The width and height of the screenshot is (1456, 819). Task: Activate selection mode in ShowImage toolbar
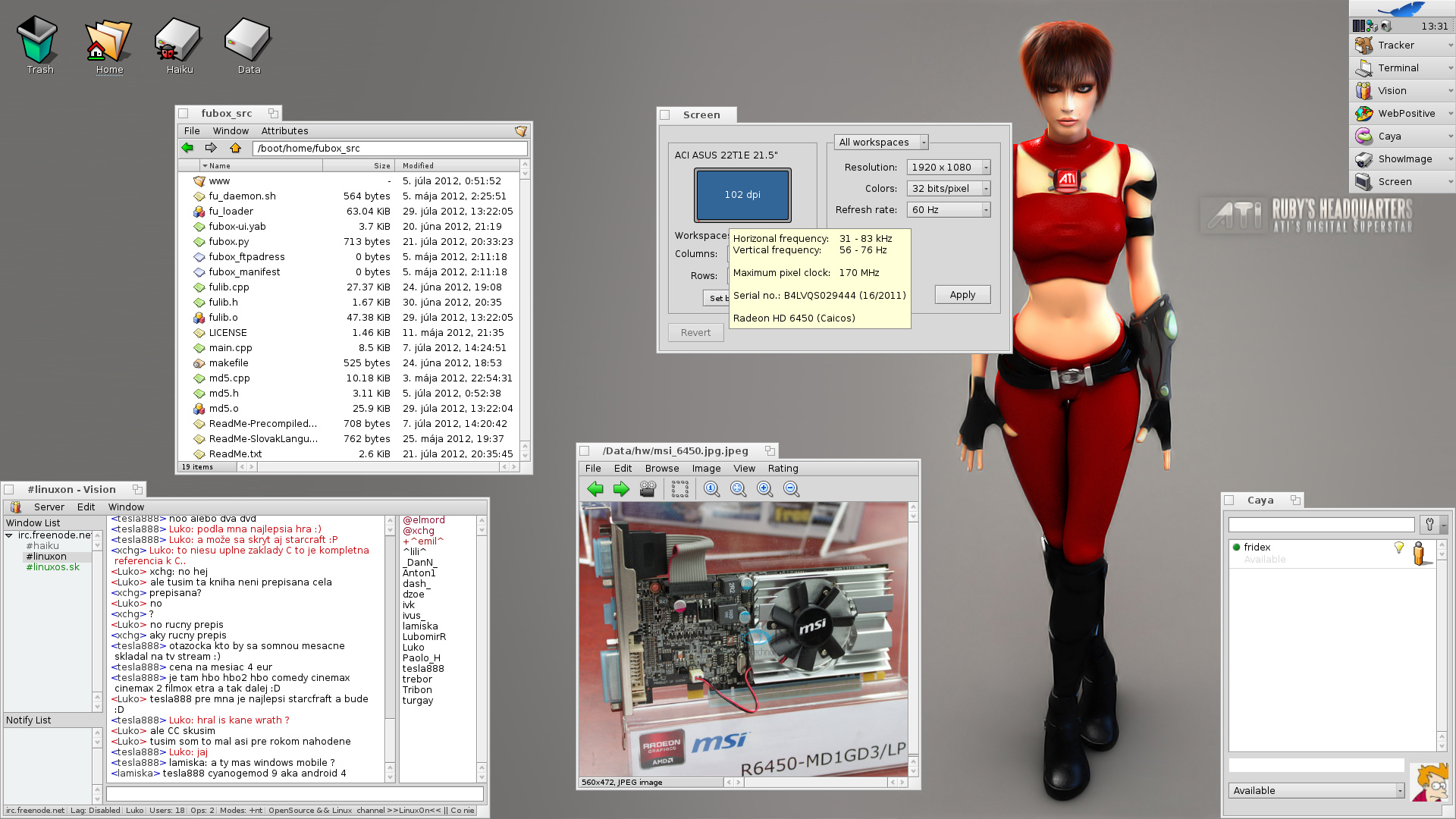click(680, 489)
